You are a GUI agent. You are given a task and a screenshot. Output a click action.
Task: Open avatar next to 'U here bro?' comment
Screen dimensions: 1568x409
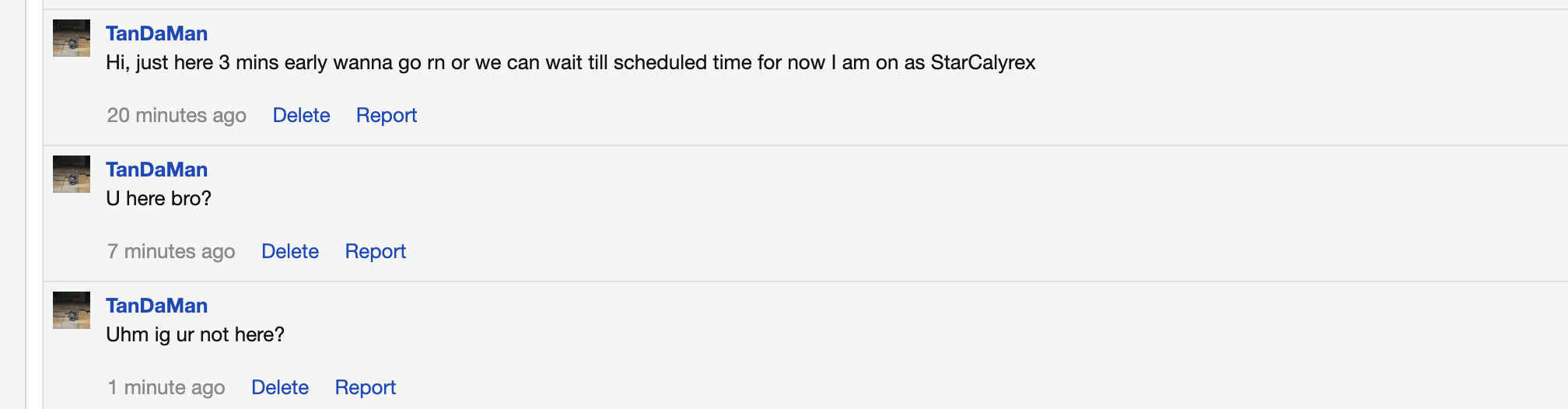pos(72,174)
